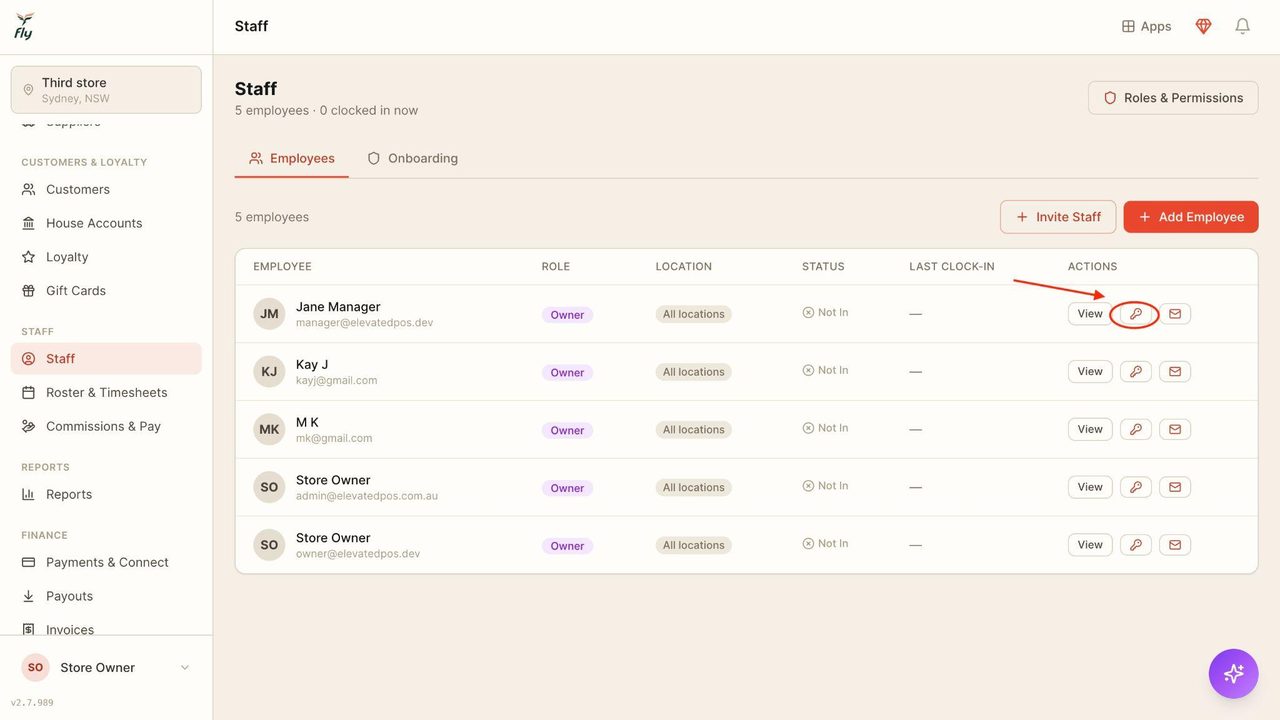Click email owner@elevatedpos.dev
The width and height of the screenshot is (1280, 720).
(x=358, y=555)
